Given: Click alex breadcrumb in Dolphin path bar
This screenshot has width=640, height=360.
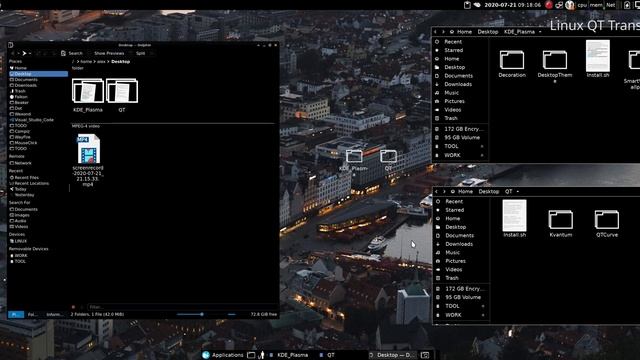Looking at the screenshot, I should 101,62.
